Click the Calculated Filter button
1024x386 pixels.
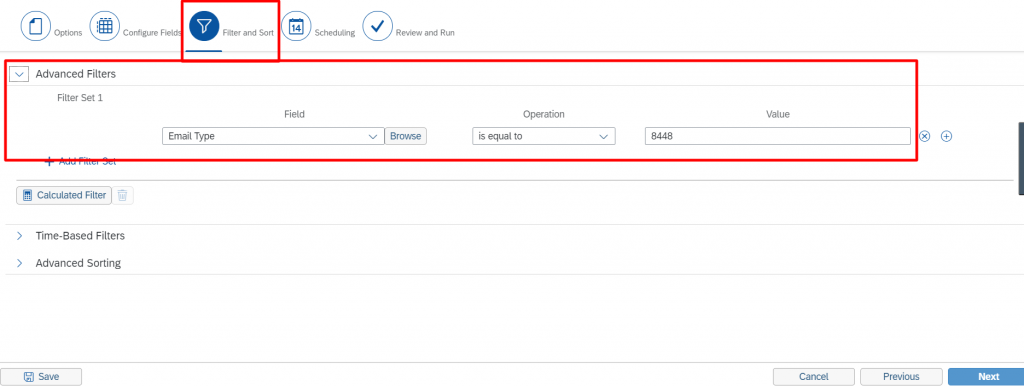[x=64, y=195]
